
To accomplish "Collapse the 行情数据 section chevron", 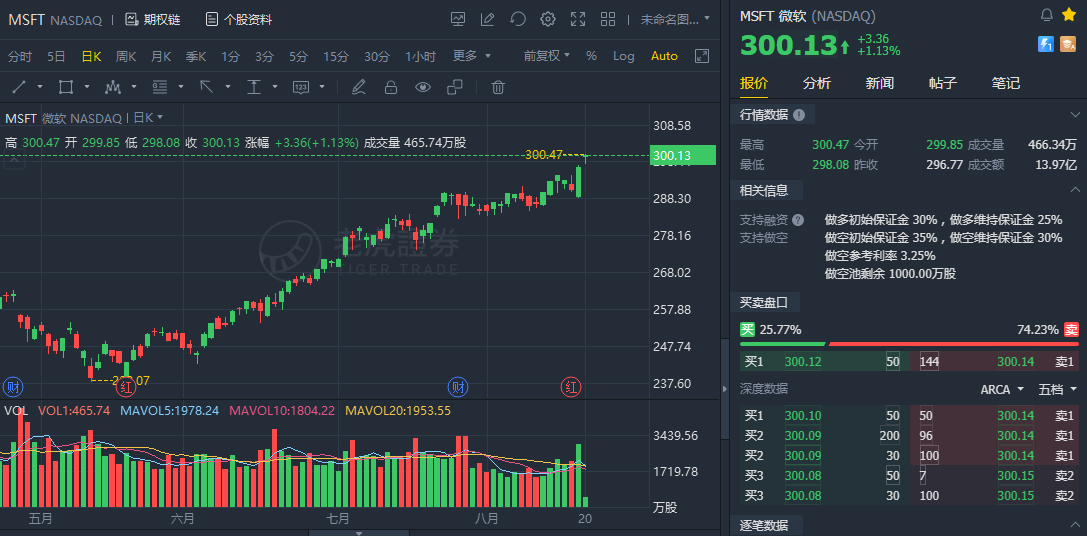I will [x=1075, y=115].
